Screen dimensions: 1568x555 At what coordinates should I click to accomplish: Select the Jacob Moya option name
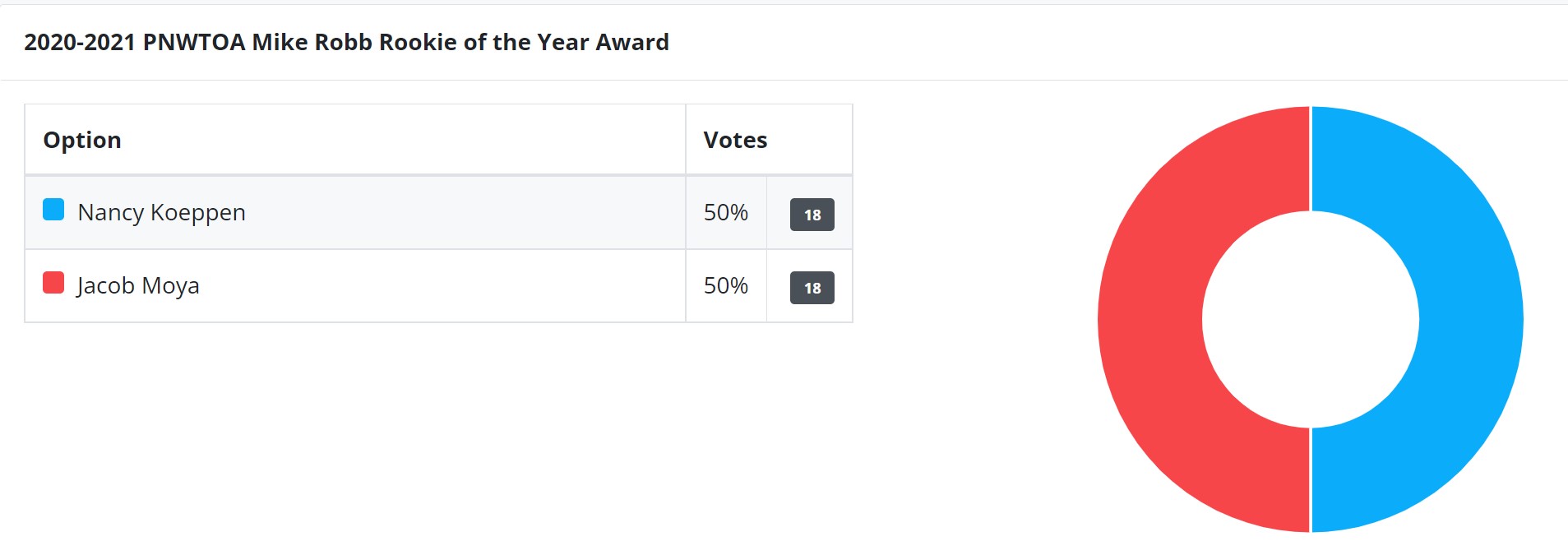click(x=138, y=285)
